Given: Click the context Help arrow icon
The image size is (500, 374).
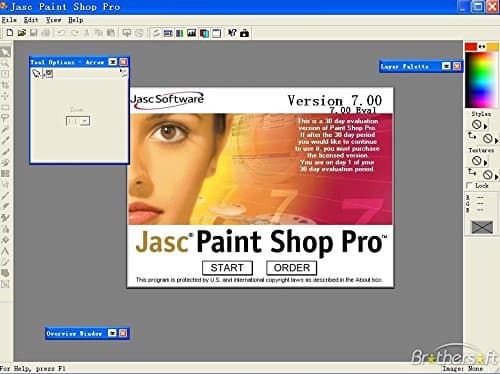Looking at the screenshot, I should [x=232, y=33].
